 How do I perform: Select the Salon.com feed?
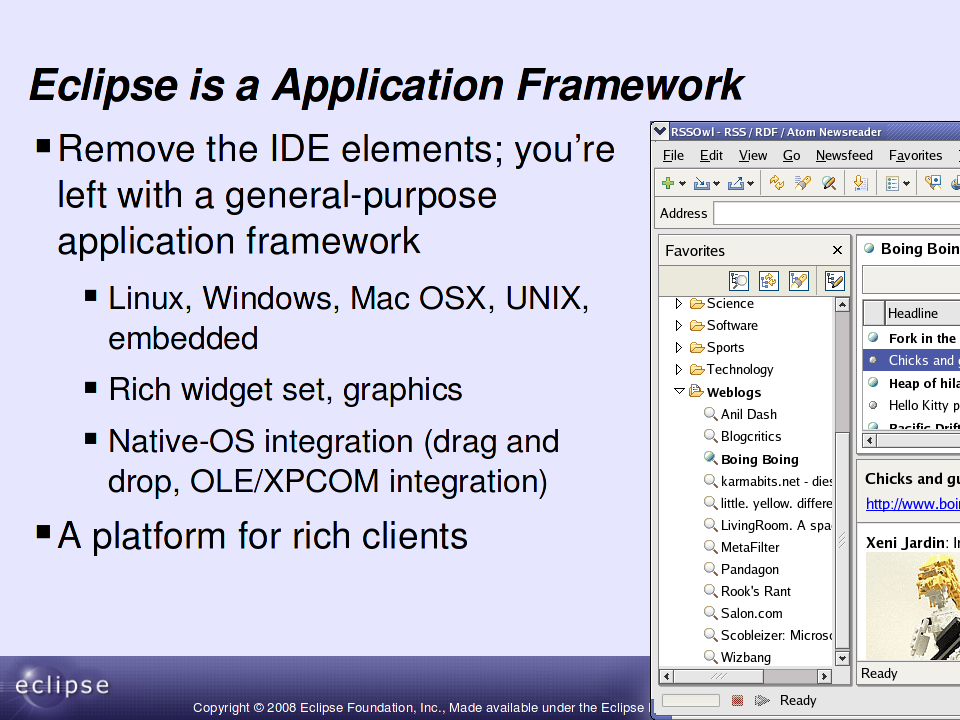(x=752, y=614)
